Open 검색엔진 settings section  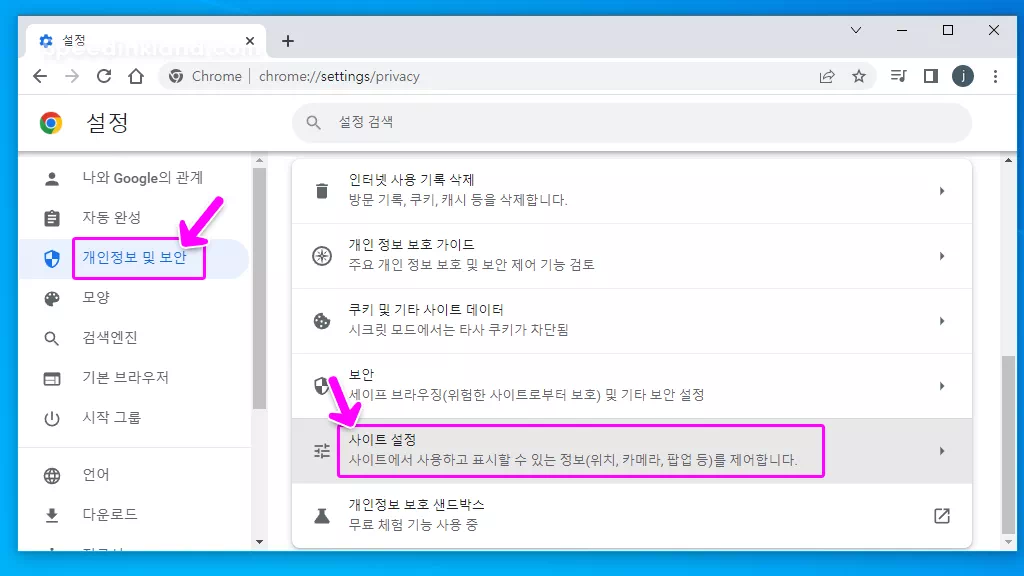tap(135, 338)
